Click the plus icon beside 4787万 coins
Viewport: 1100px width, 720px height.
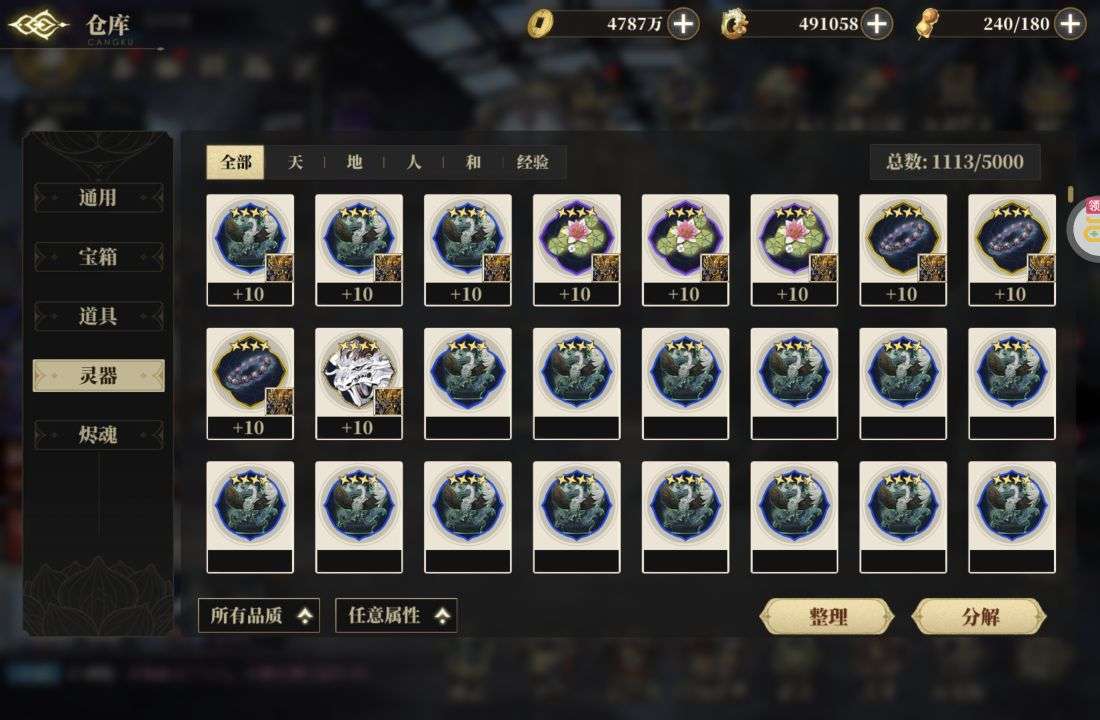coord(683,24)
